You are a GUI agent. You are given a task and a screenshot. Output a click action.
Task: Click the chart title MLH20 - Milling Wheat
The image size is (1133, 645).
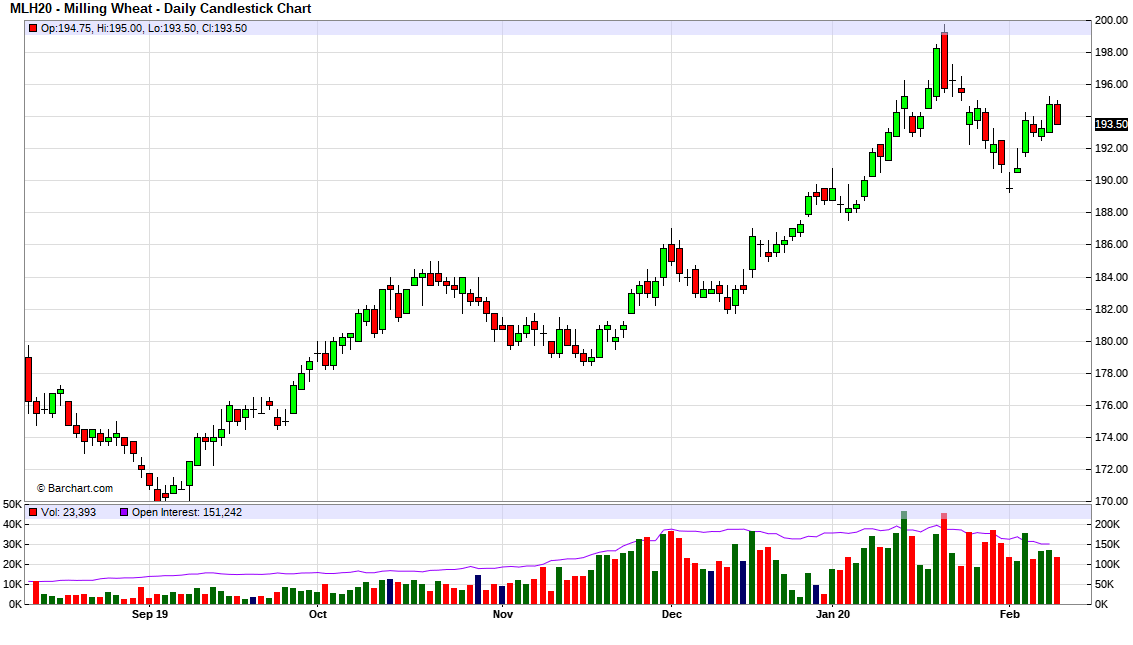pyautogui.click(x=160, y=9)
